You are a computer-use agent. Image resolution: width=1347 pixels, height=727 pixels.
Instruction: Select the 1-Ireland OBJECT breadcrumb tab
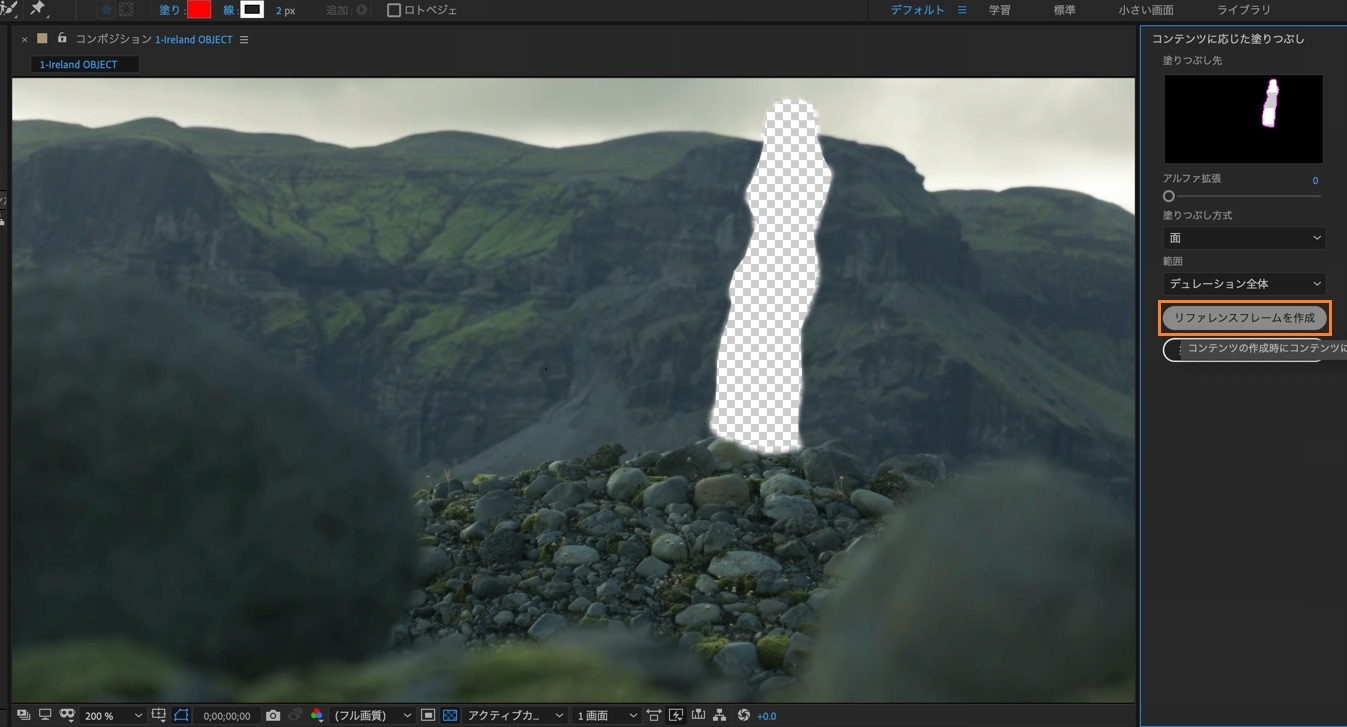84,65
